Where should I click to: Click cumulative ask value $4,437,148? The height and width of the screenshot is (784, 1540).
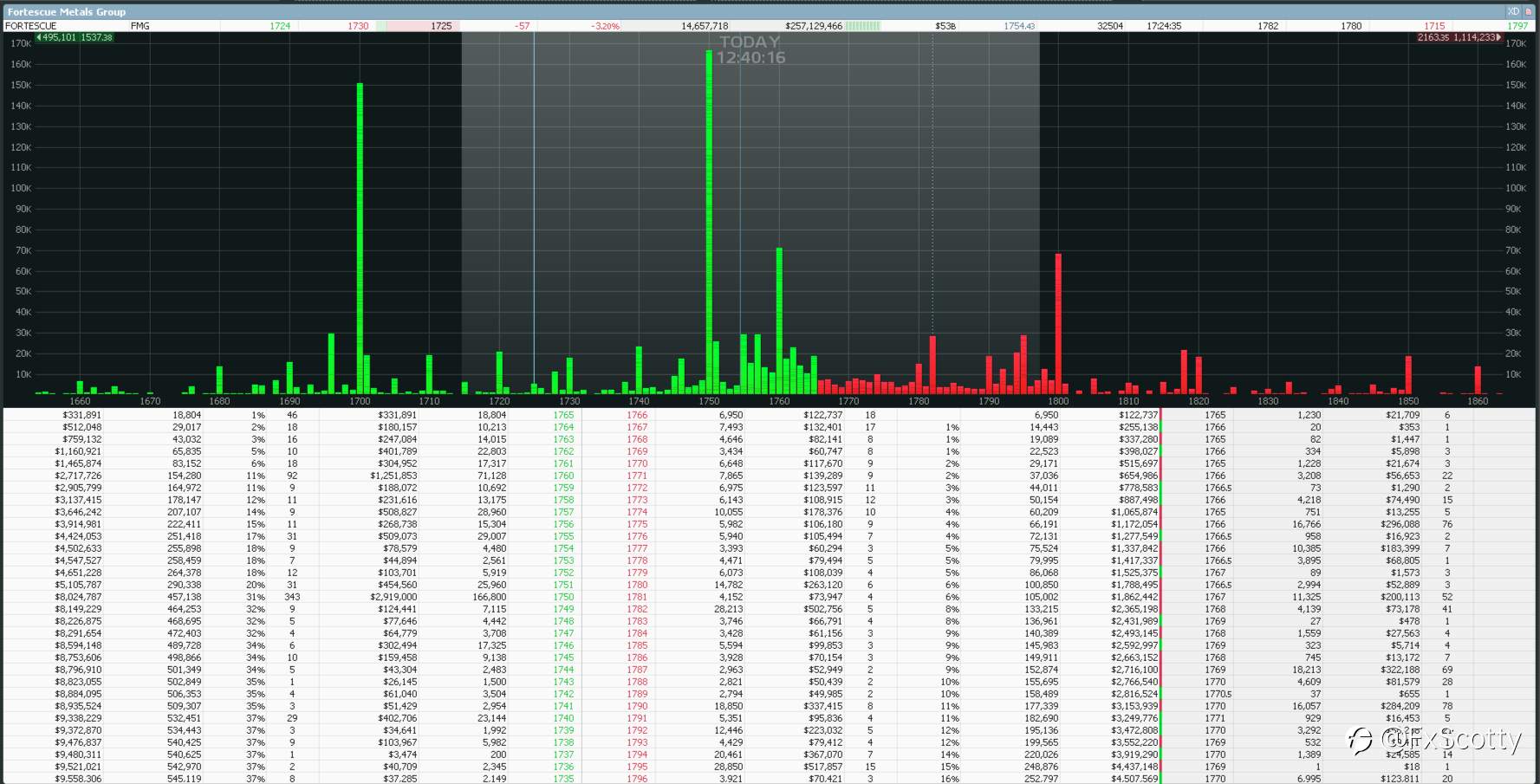point(1134,767)
